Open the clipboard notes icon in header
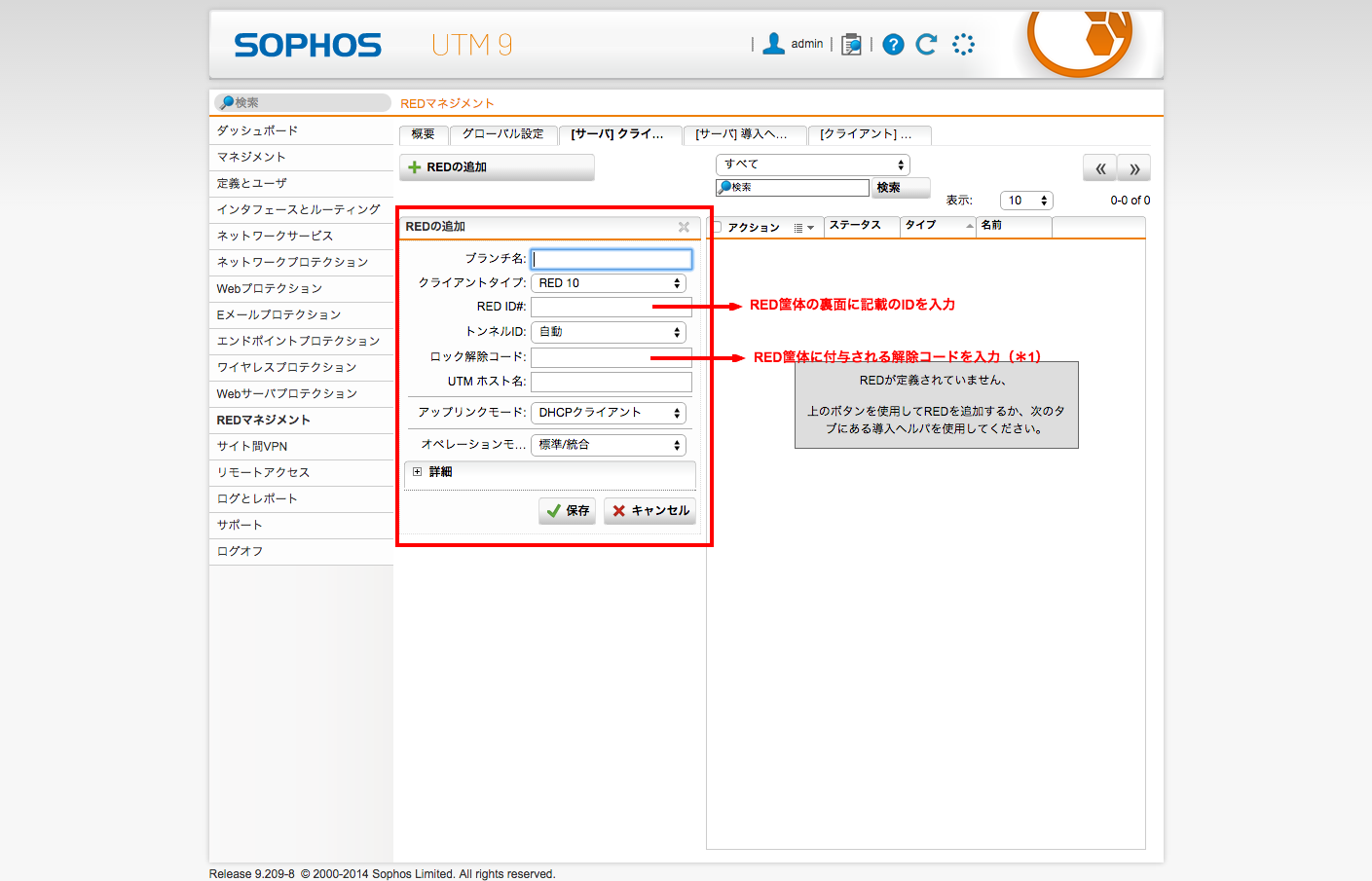 click(851, 45)
